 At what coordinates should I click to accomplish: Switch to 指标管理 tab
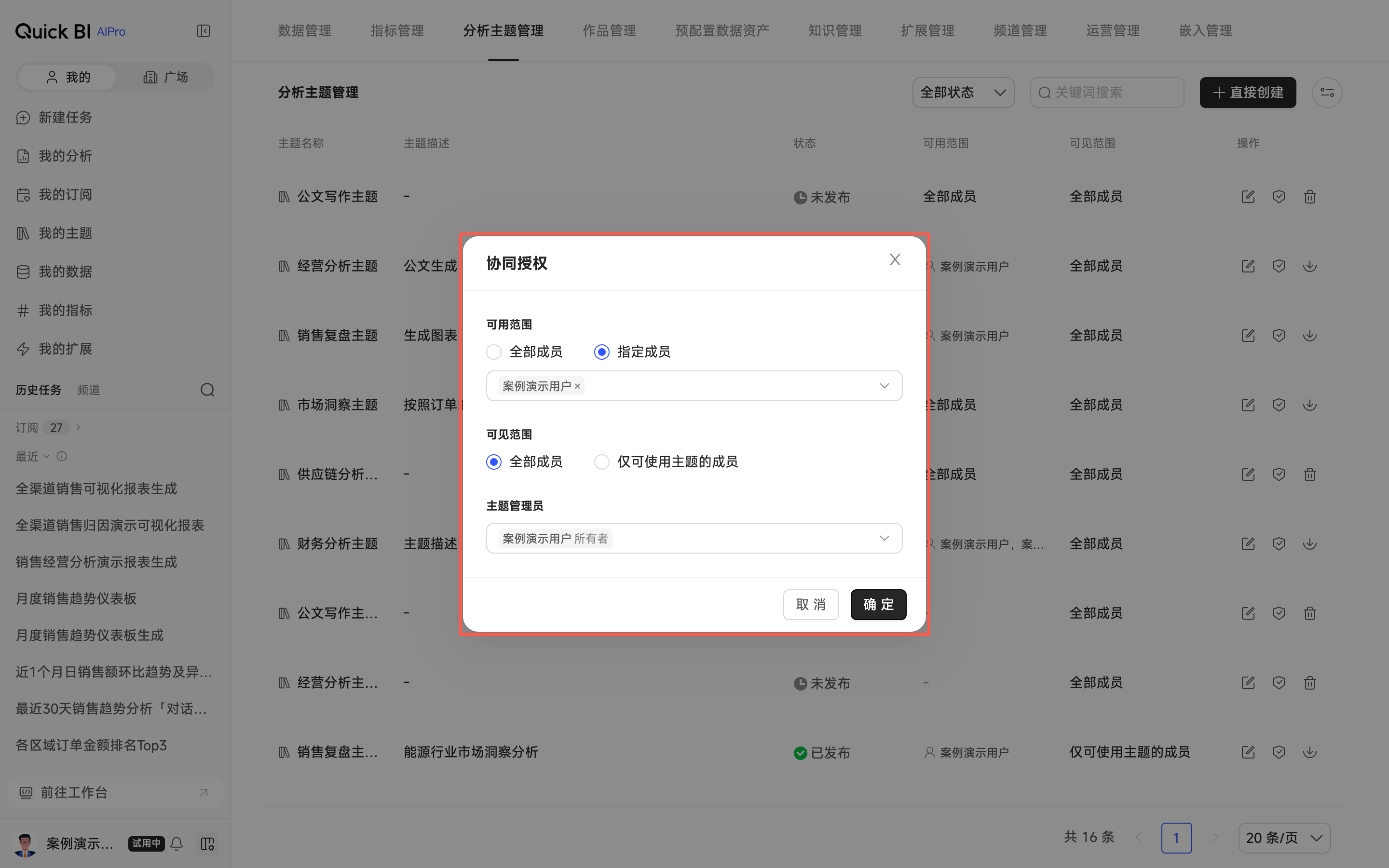point(397,30)
